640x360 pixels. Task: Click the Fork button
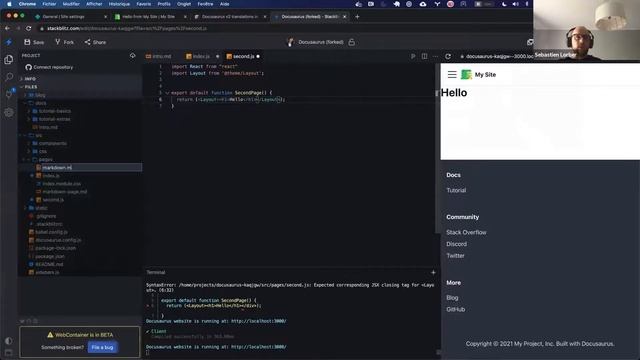tap(64, 42)
